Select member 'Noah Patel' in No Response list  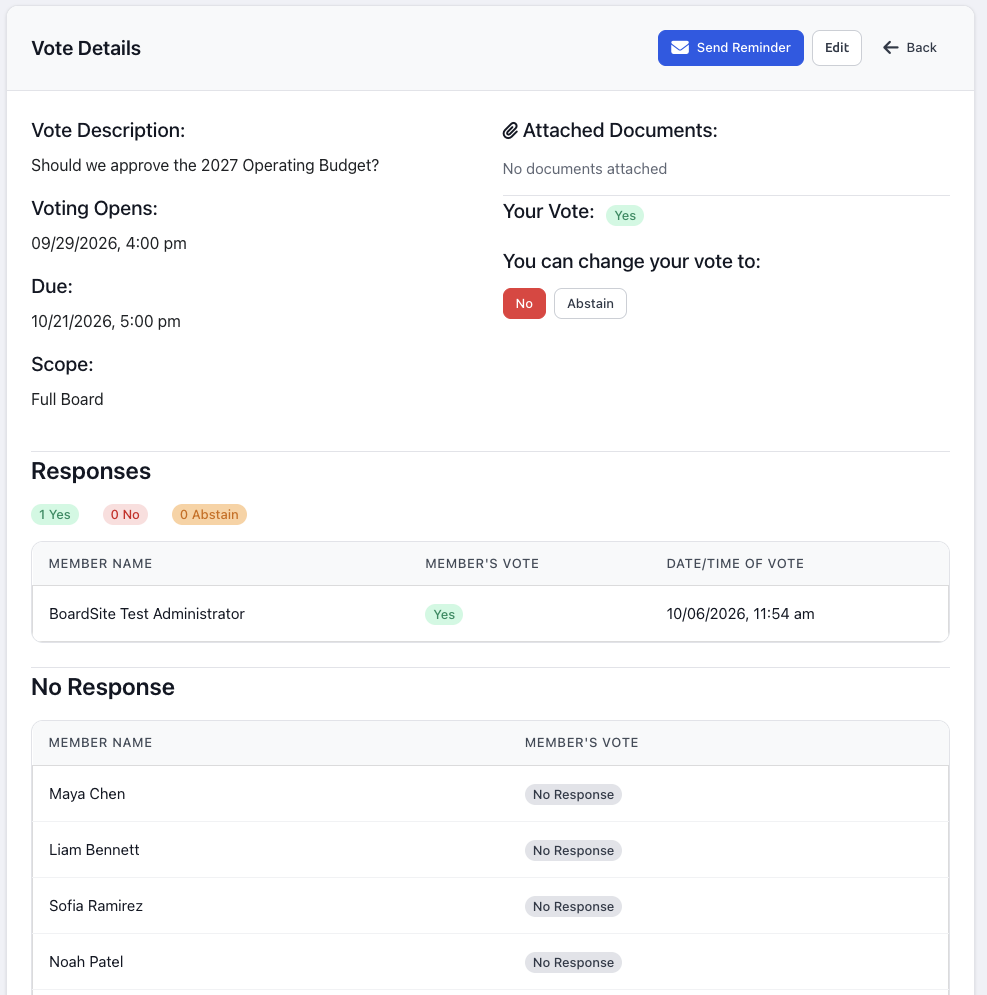86,961
